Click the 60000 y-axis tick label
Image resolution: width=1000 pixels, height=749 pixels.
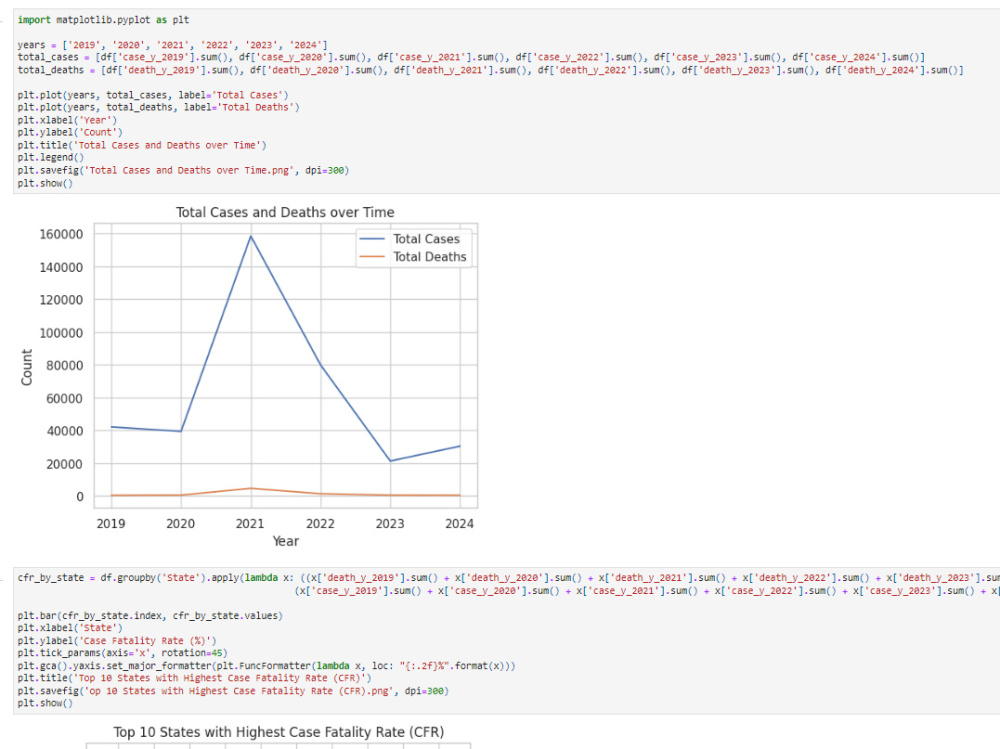[64, 399]
